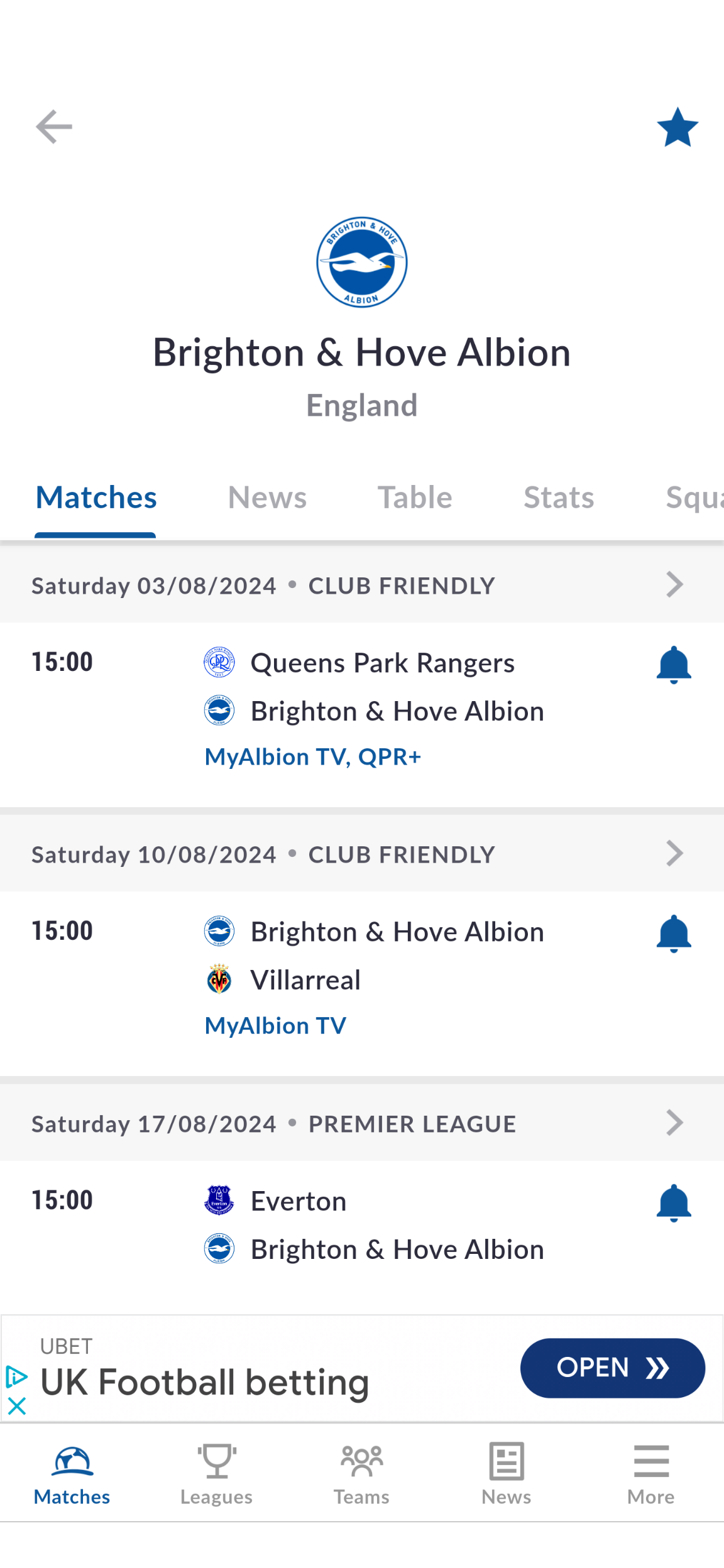Toggle alert bell for Villarreal match
Screen dimensions: 724x1568
[x=674, y=934]
